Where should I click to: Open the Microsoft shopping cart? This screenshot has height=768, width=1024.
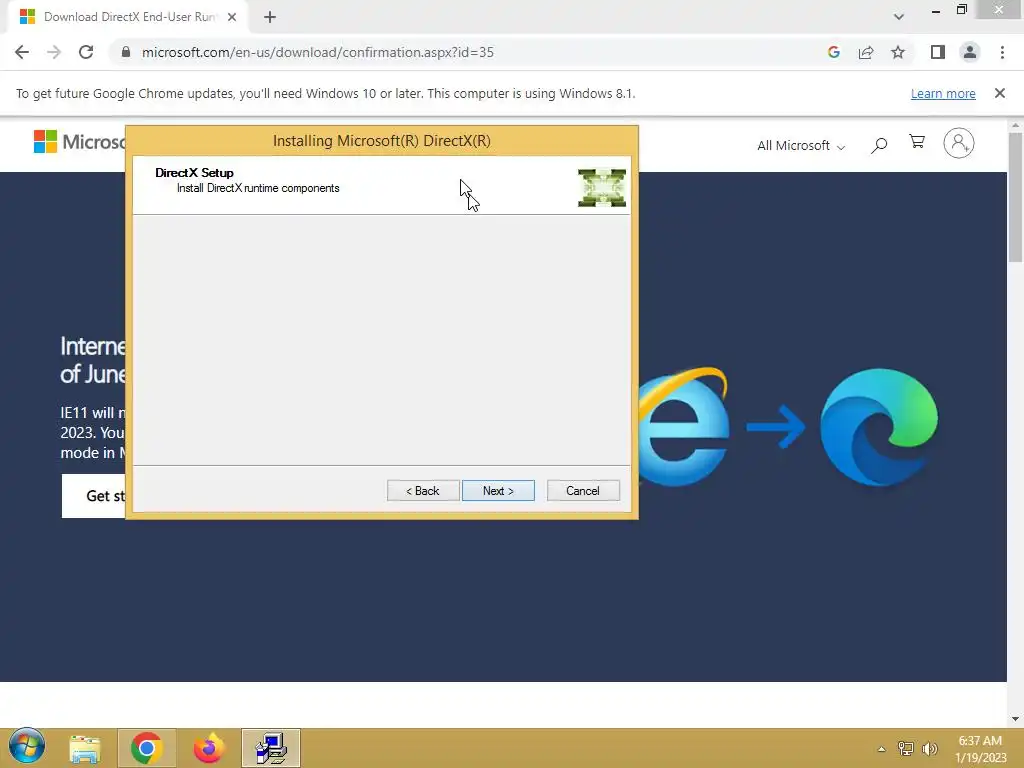point(917,142)
